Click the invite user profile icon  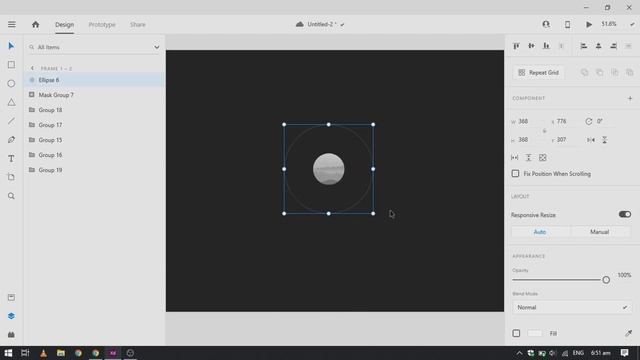[546, 24]
